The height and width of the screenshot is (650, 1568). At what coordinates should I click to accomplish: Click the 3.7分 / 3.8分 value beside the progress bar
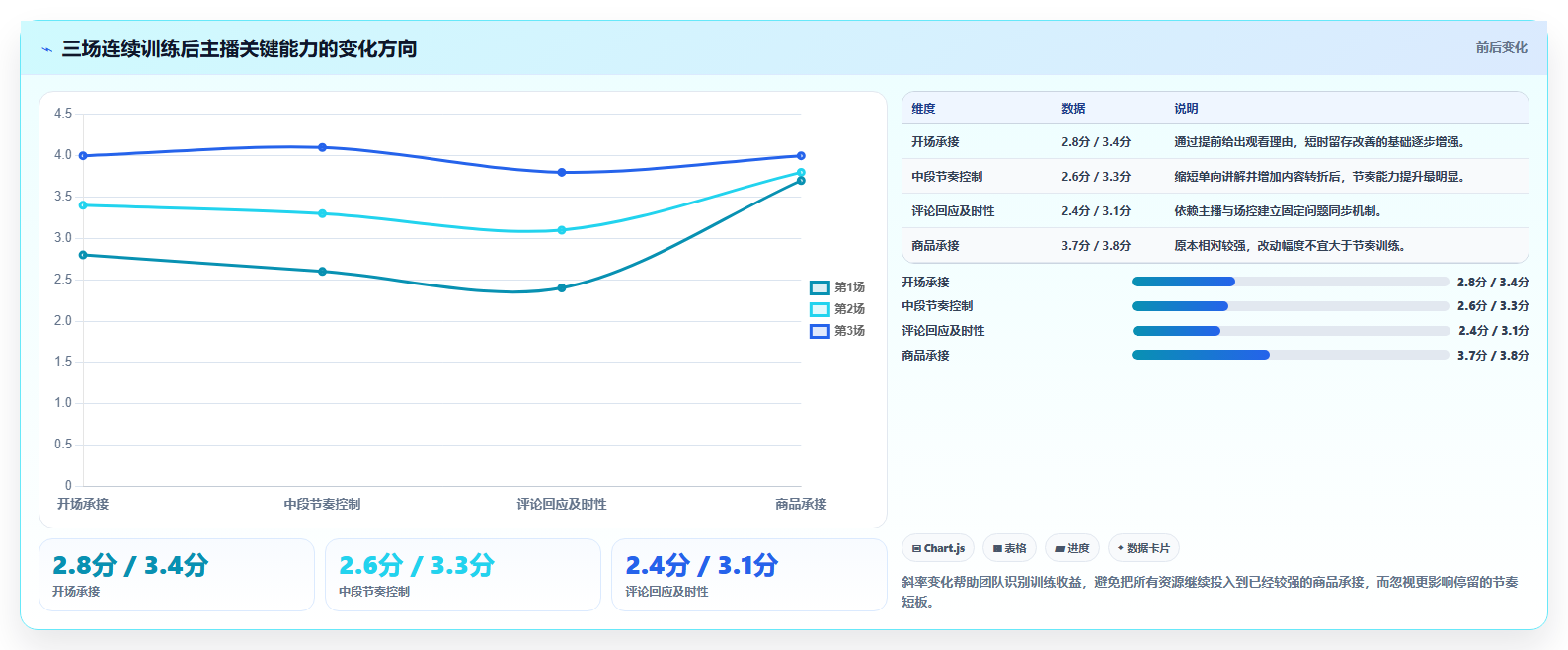point(1493,356)
